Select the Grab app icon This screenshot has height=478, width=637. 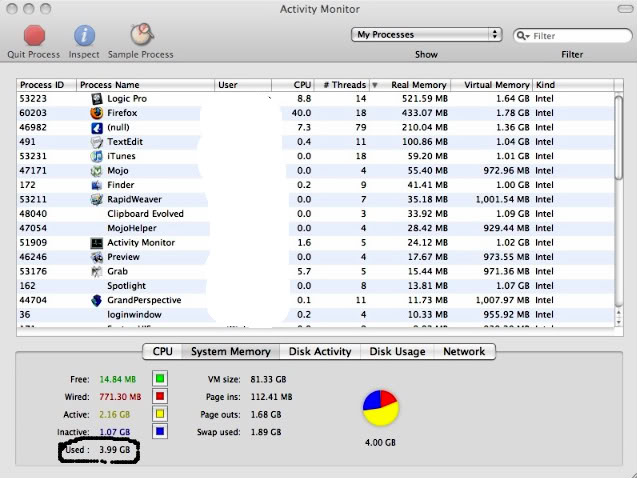click(97, 272)
